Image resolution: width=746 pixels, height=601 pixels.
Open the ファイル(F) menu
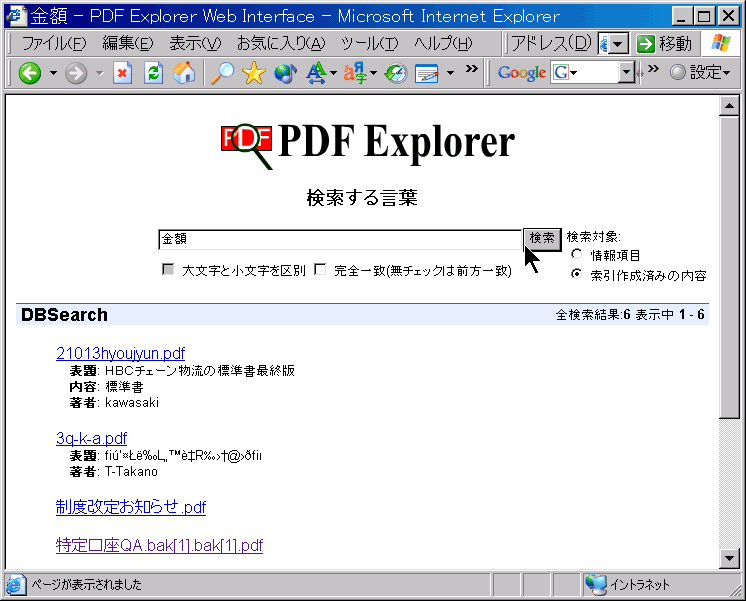pos(54,44)
